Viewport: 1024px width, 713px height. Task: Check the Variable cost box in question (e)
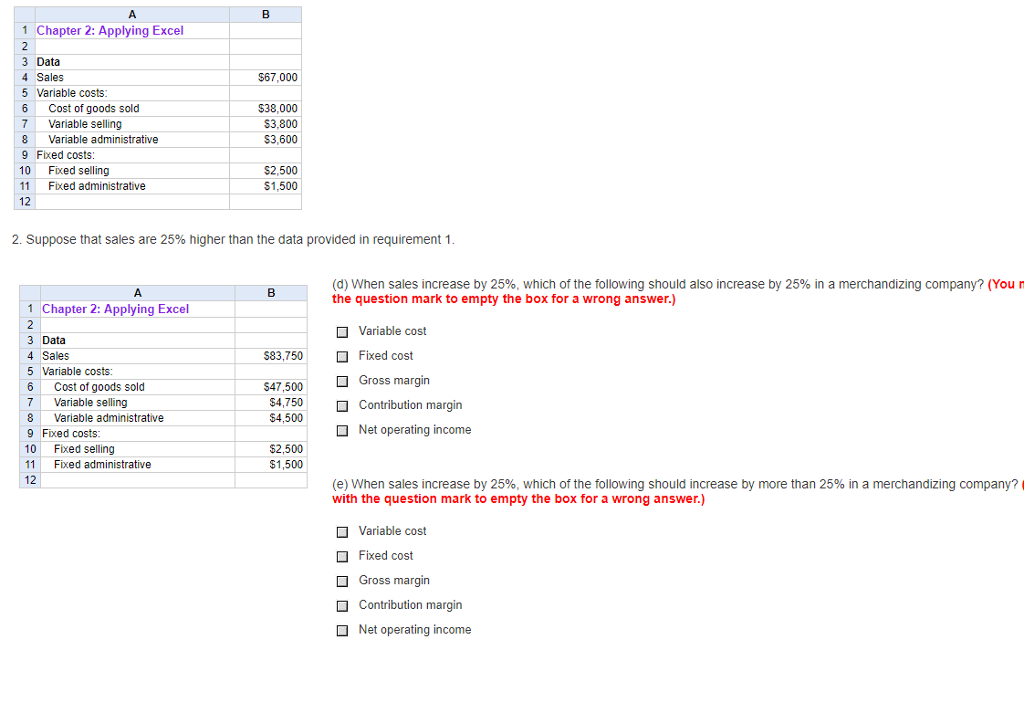point(342,531)
